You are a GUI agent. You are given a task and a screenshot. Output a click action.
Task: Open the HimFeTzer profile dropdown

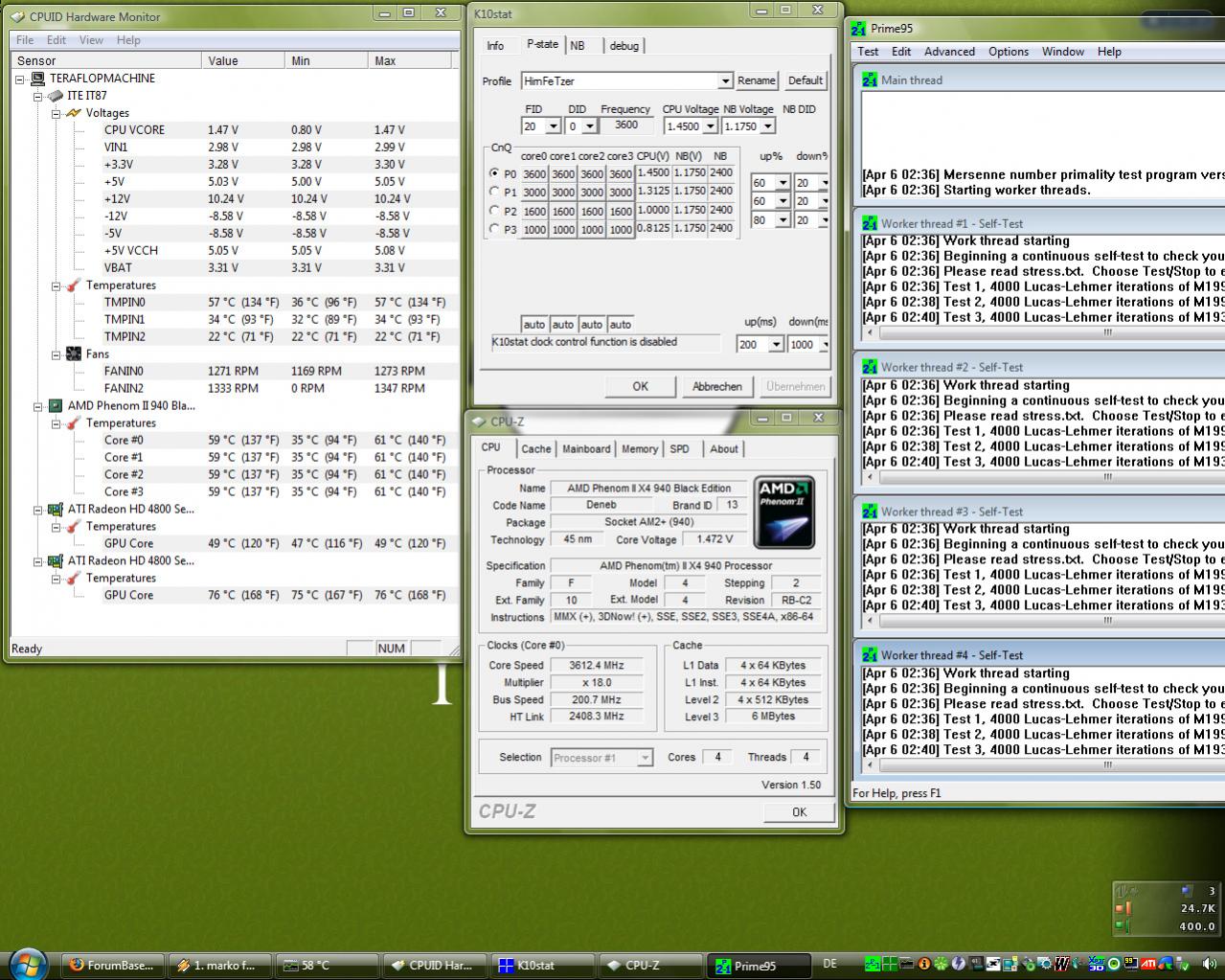point(725,81)
